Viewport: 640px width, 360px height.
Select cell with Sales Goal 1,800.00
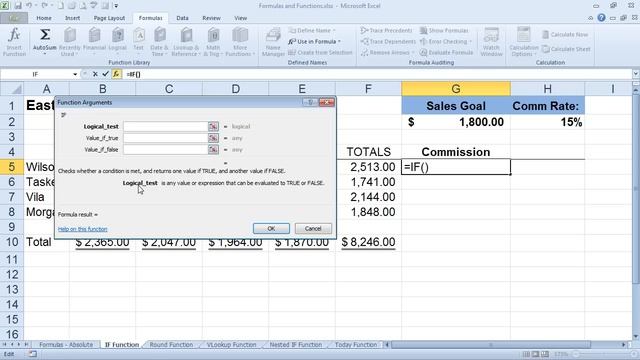point(456,122)
